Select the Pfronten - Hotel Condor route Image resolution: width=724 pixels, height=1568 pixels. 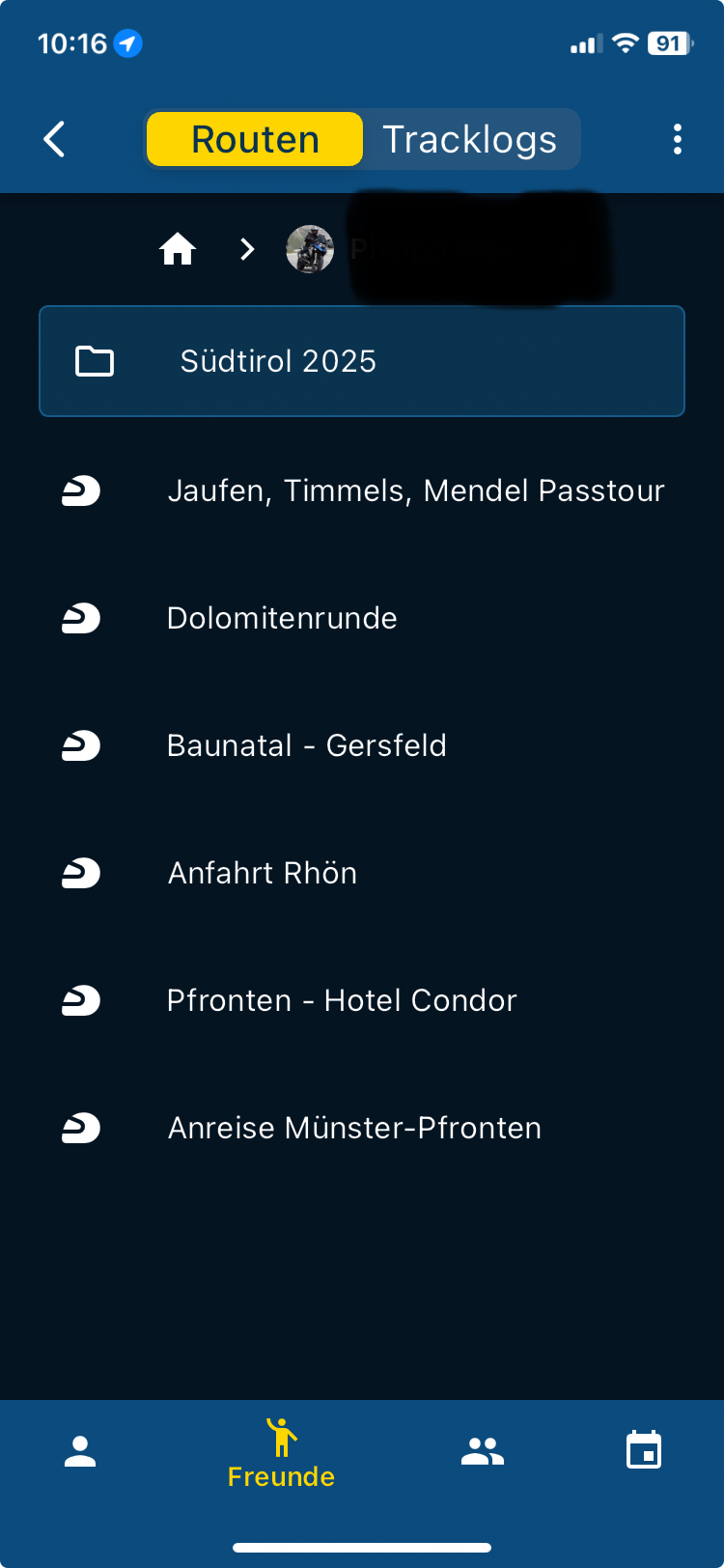point(342,1000)
